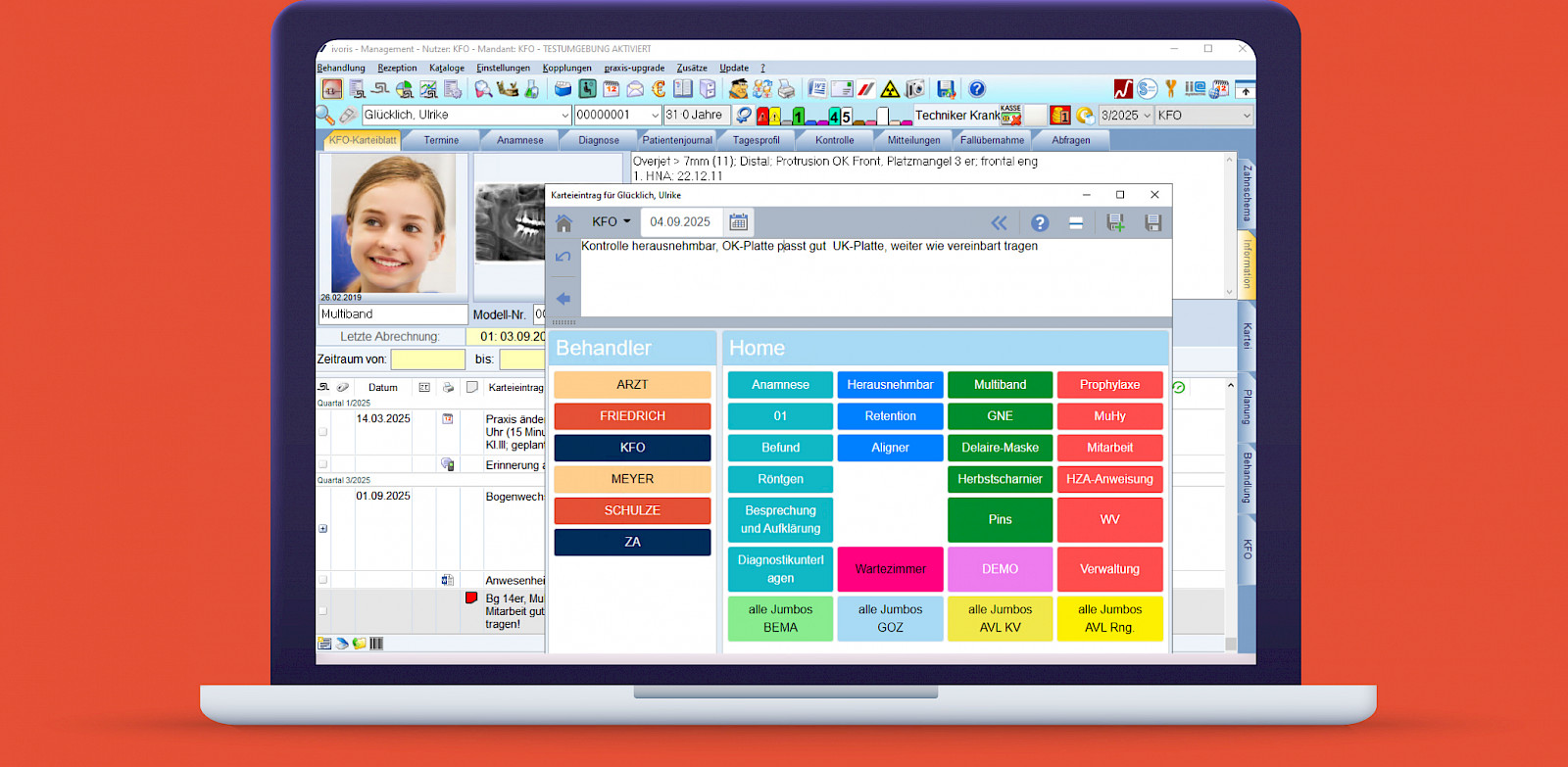Tick the checkbox in the Erinnerung row
This screenshot has height=767, width=1568.
pyautogui.click(x=323, y=464)
